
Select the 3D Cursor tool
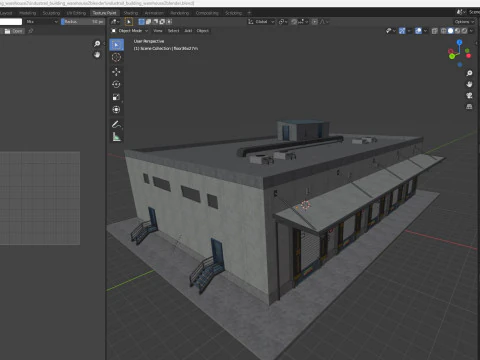(x=116, y=57)
